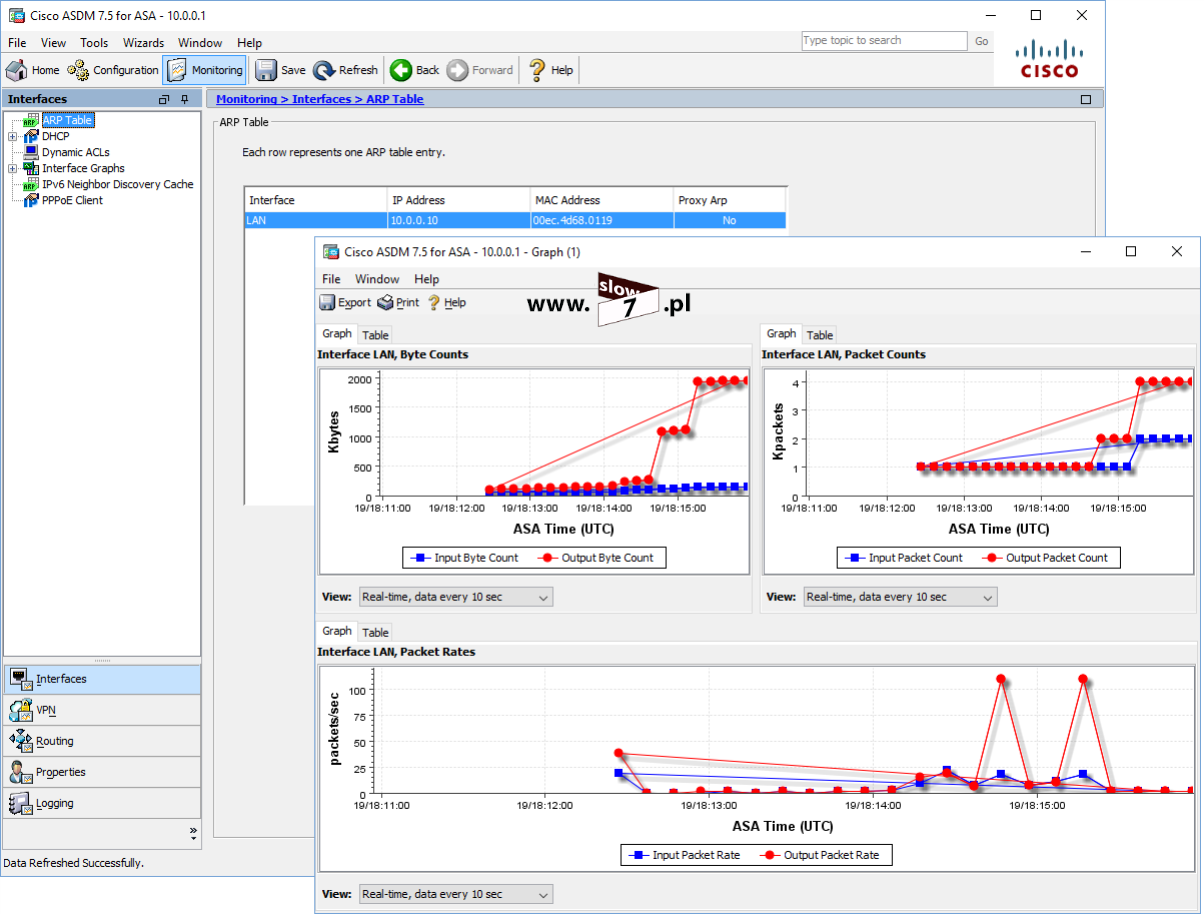Select Graph tab of Packet Counts panel

(781, 334)
